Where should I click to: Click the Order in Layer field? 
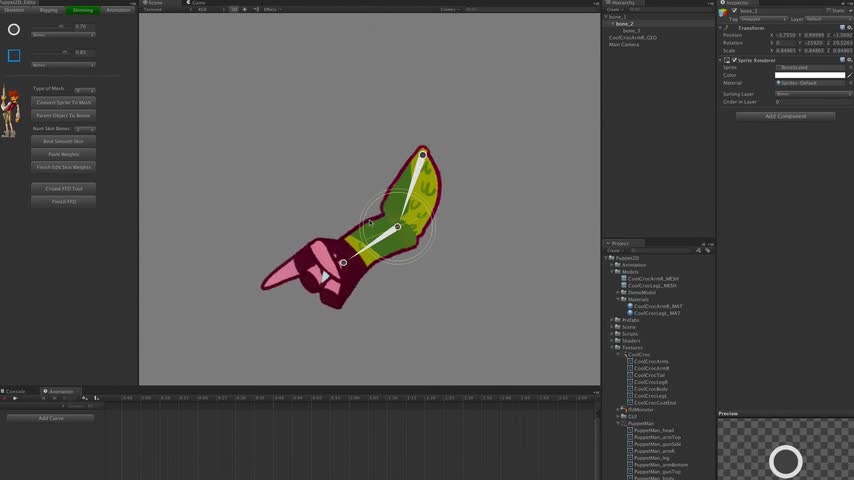click(x=814, y=102)
